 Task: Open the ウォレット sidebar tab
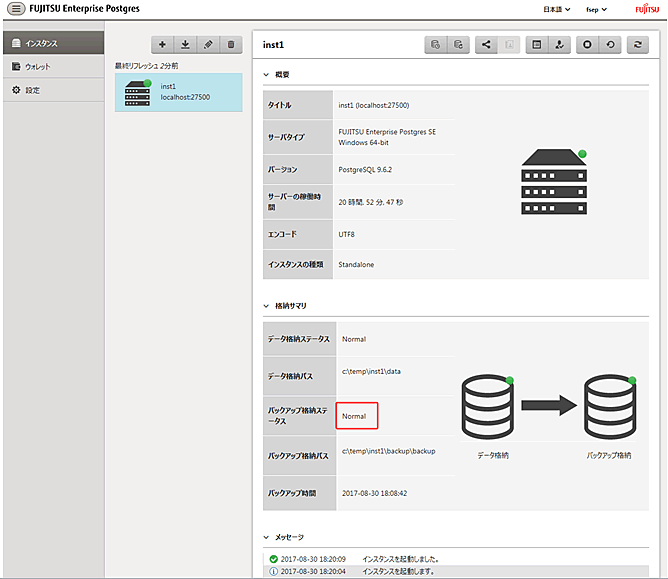point(53,66)
